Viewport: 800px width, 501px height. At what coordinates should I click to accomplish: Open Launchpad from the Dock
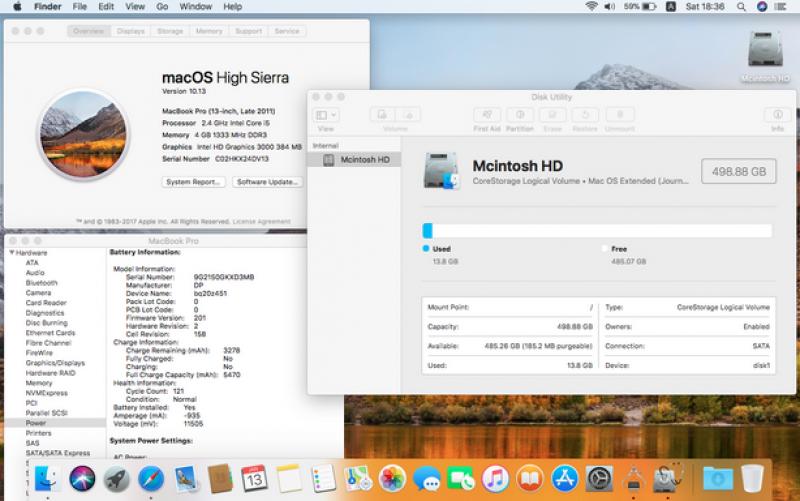click(x=116, y=479)
